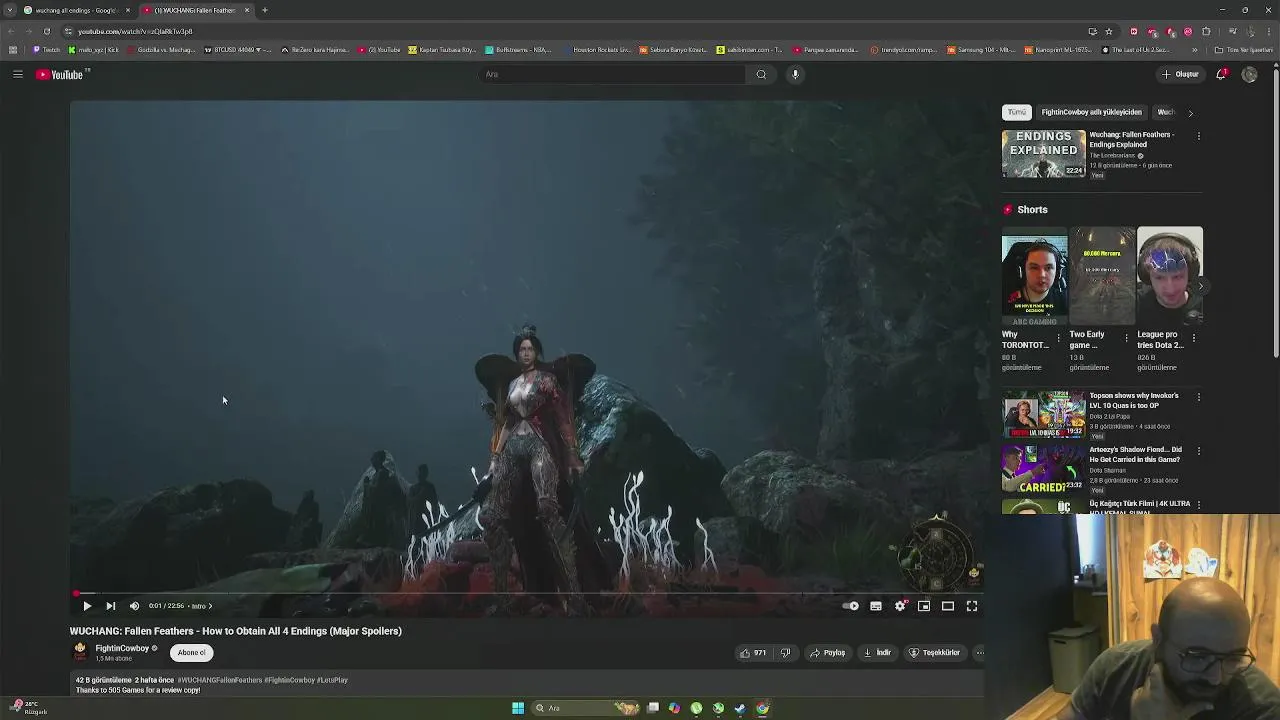The image size is (1280, 720).
Task: Switch to miniplayer mode
Action: (924, 606)
